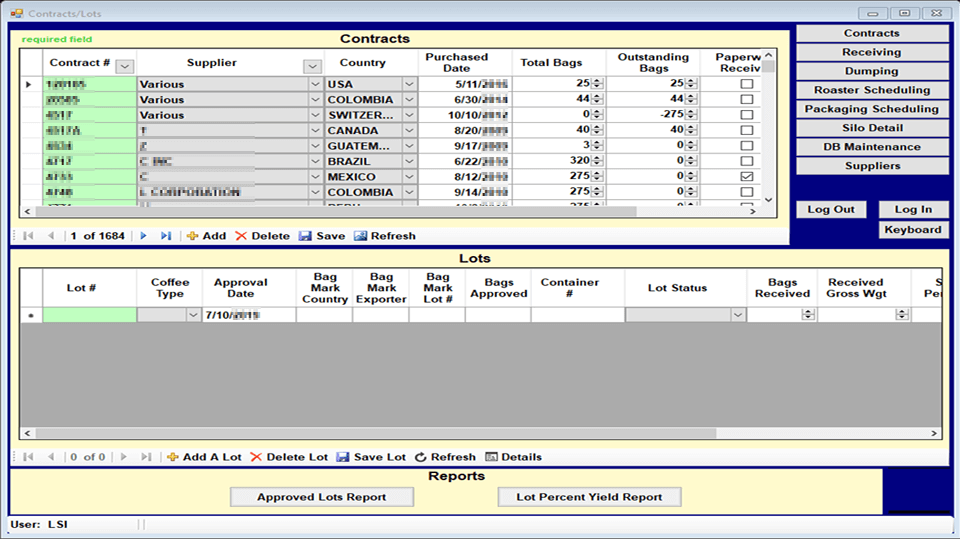Screen dimensions: 960x539
Task: Open Suppliers screen
Action: (x=872, y=166)
